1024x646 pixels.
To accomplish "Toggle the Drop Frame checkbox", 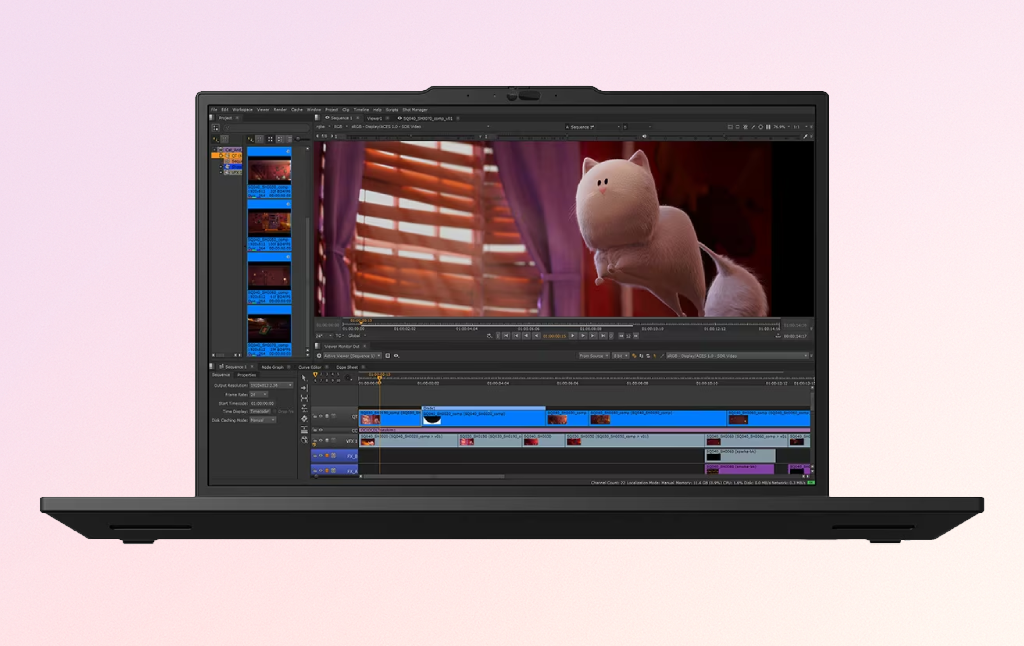I will point(275,411).
